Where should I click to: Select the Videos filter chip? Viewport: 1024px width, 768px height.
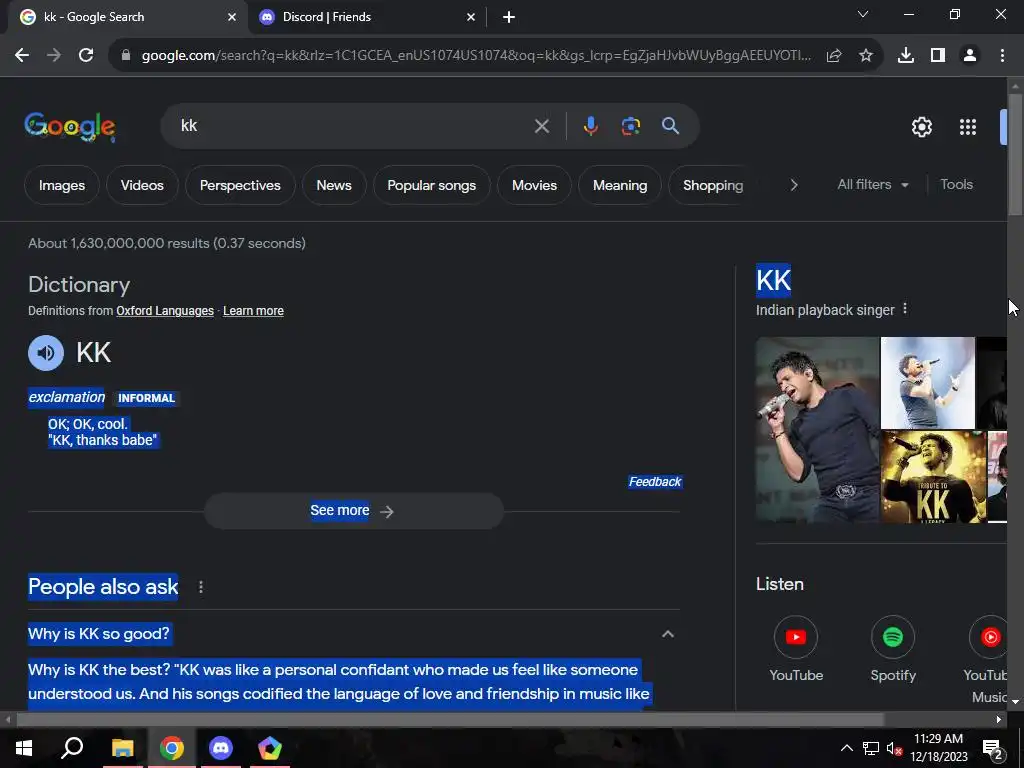point(142,185)
